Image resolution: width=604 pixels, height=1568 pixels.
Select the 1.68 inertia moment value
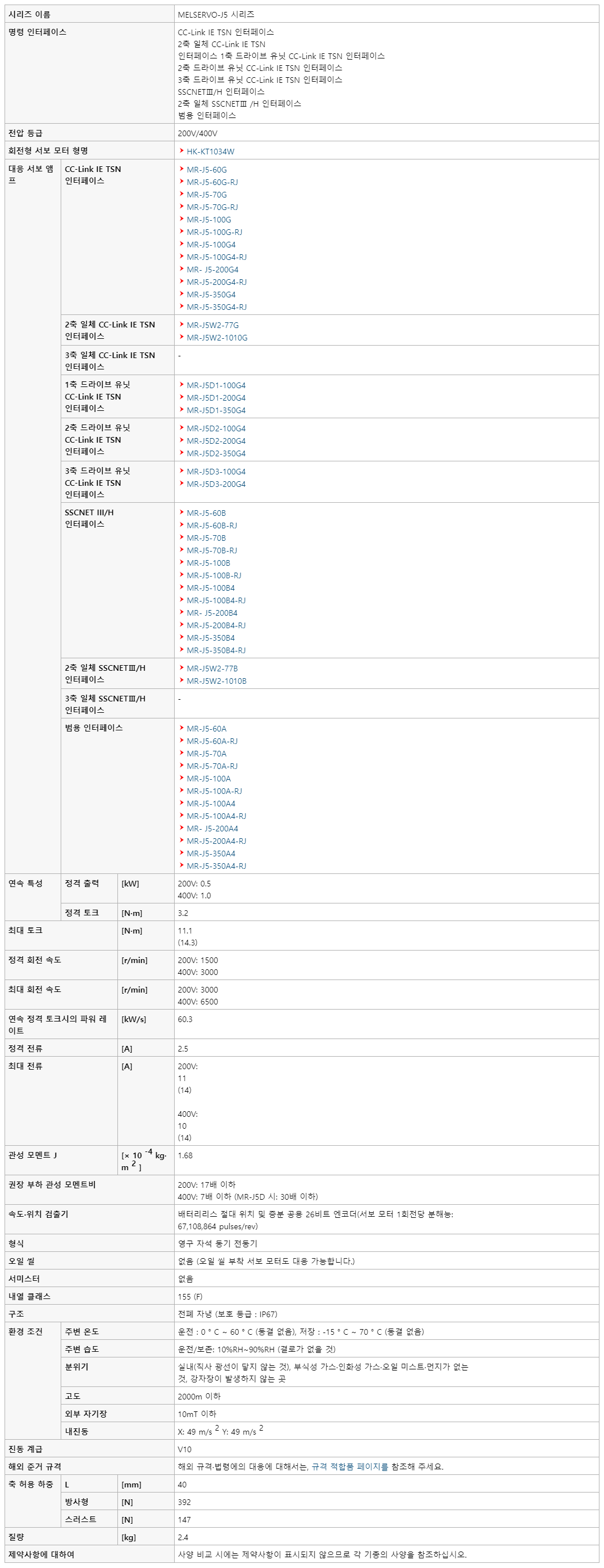(x=185, y=1155)
